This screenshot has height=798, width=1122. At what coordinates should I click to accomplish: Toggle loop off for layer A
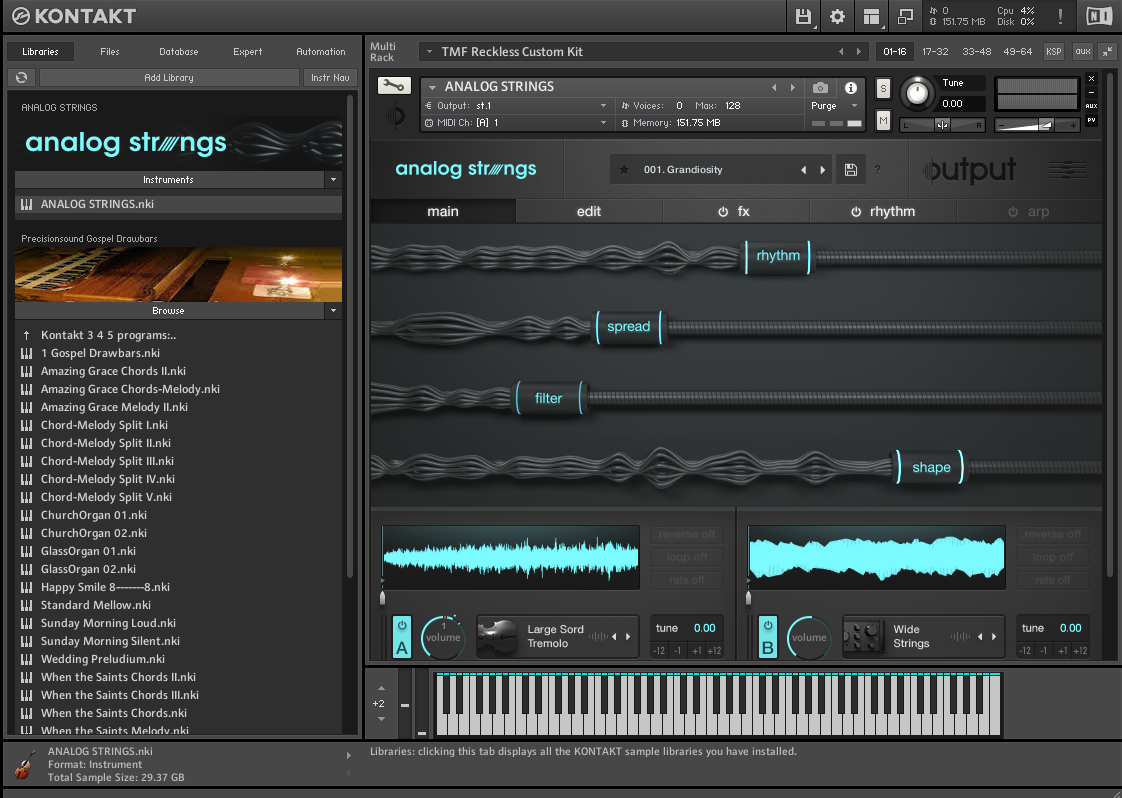coord(687,558)
